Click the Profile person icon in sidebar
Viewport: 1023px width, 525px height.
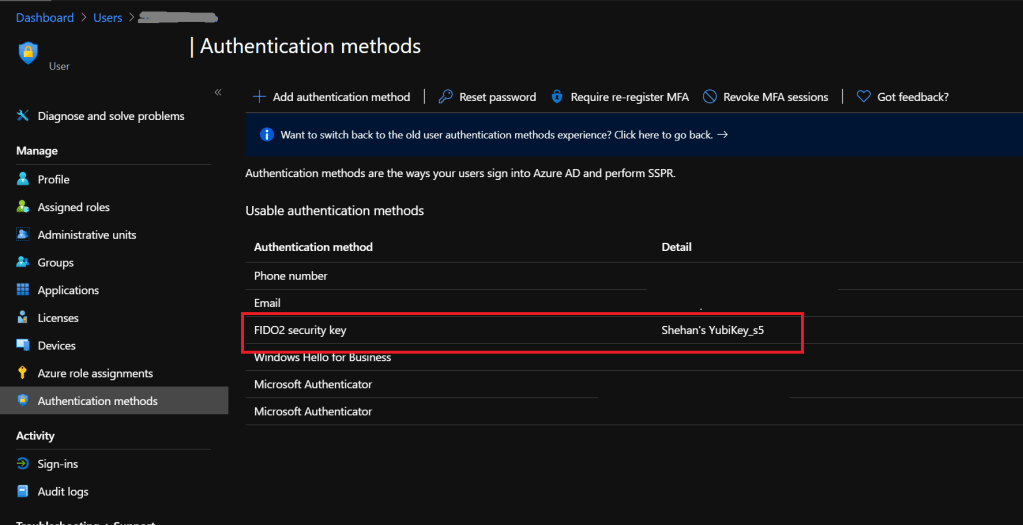(x=23, y=180)
